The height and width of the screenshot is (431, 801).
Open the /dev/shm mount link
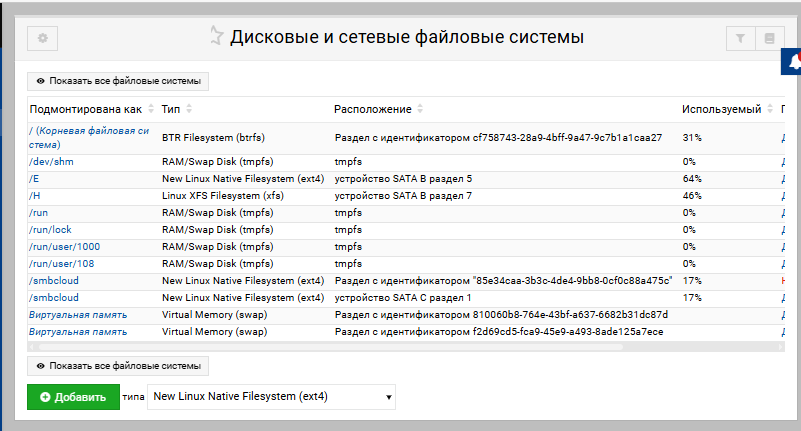click(51, 161)
